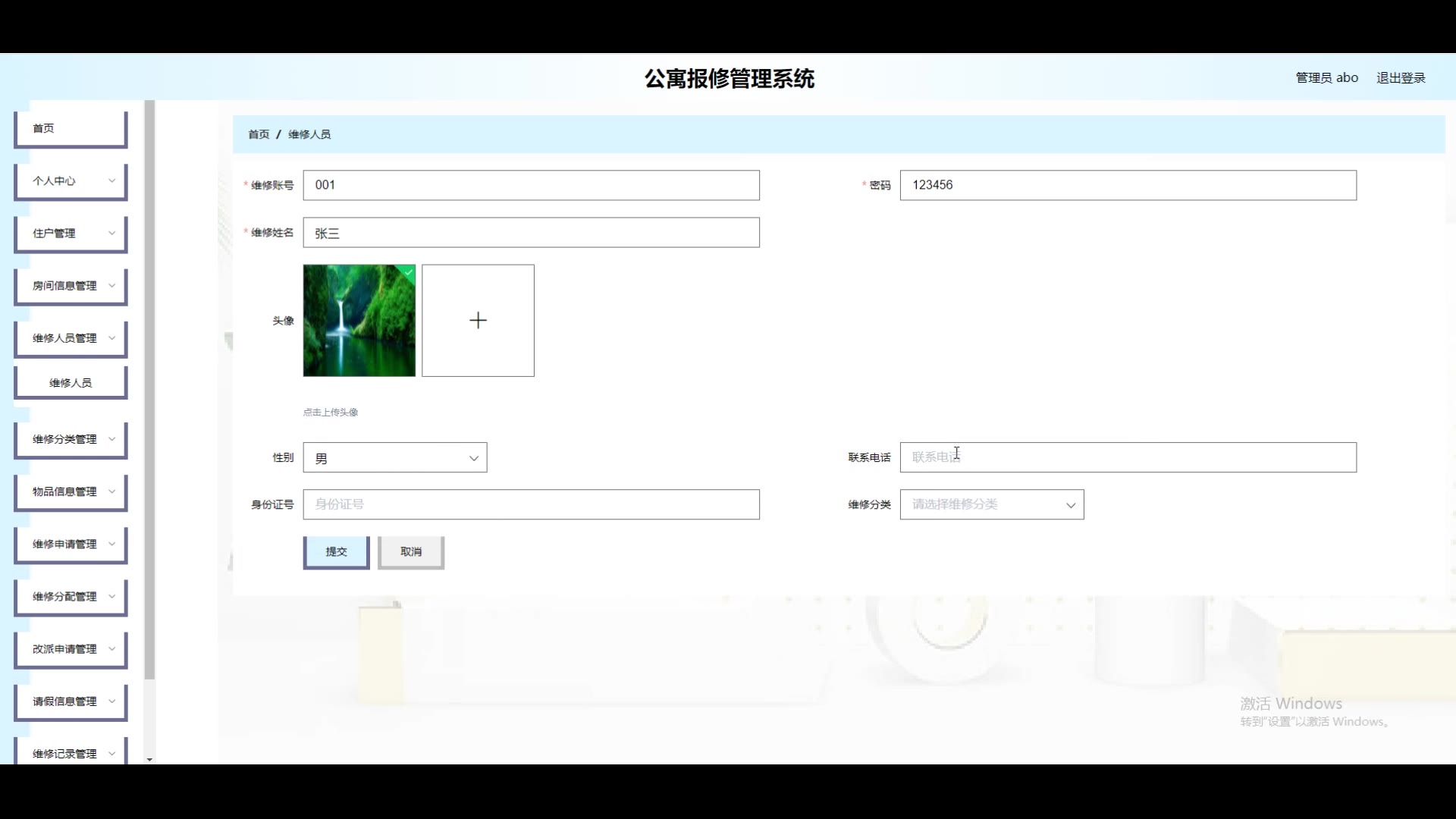Image resolution: width=1456 pixels, height=819 pixels.
Task: Focus the 身份证号 ID number field
Action: 531,504
